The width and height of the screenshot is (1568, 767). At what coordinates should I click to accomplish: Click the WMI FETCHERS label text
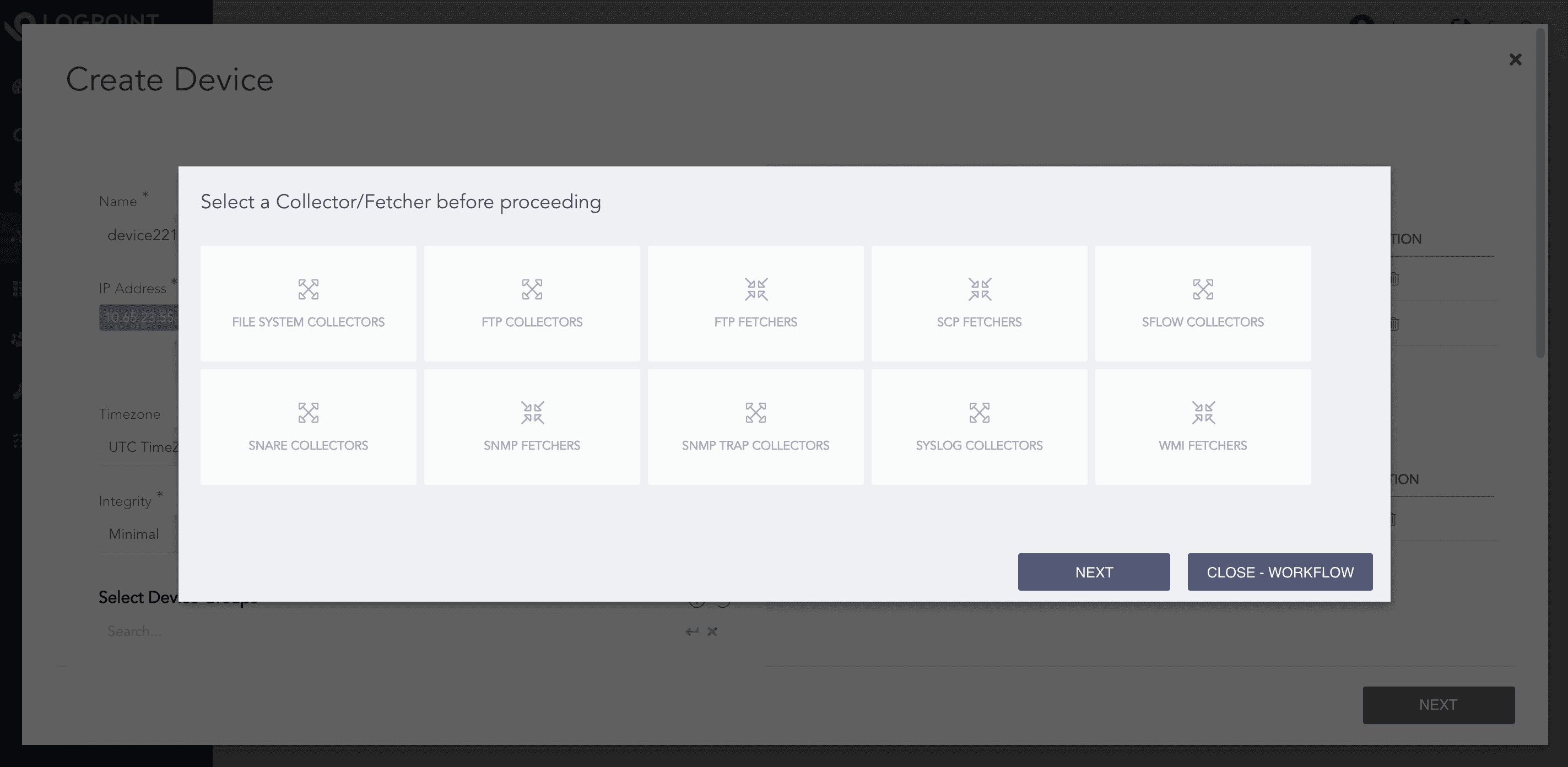click(x=1203, y=446)
